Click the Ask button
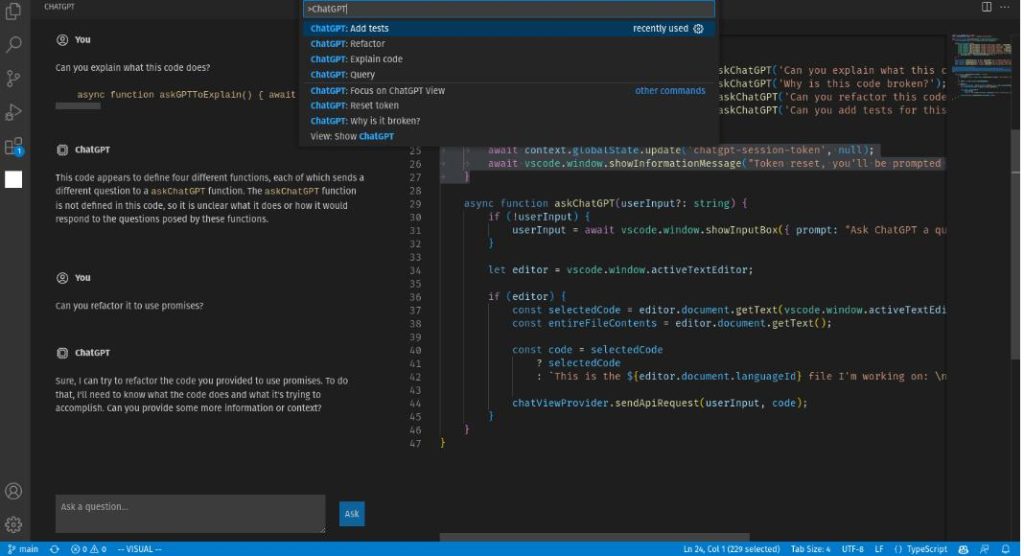This screenshot has height=556, width=1024. coord(351,514)
